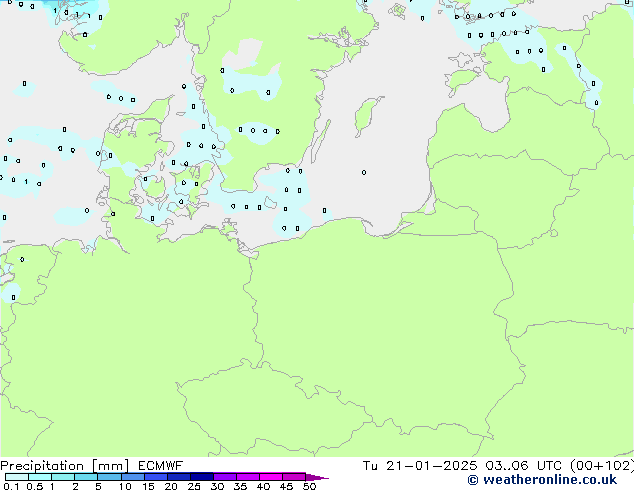634x490 pixels.
Task: Click the 35–40 mm magenta legend swatch
Action: coord(247,477)
